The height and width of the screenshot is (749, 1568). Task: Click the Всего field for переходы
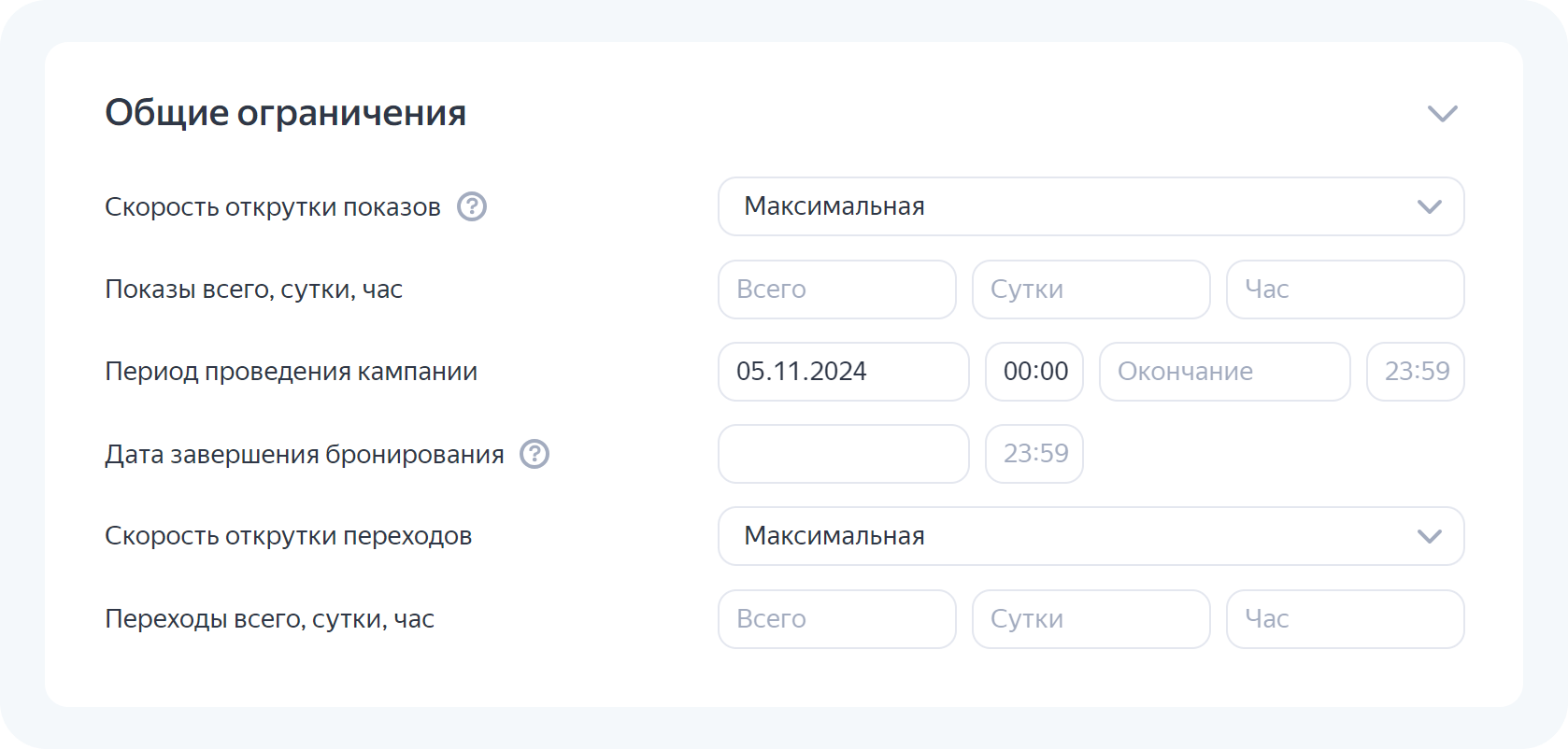(836, 619)
